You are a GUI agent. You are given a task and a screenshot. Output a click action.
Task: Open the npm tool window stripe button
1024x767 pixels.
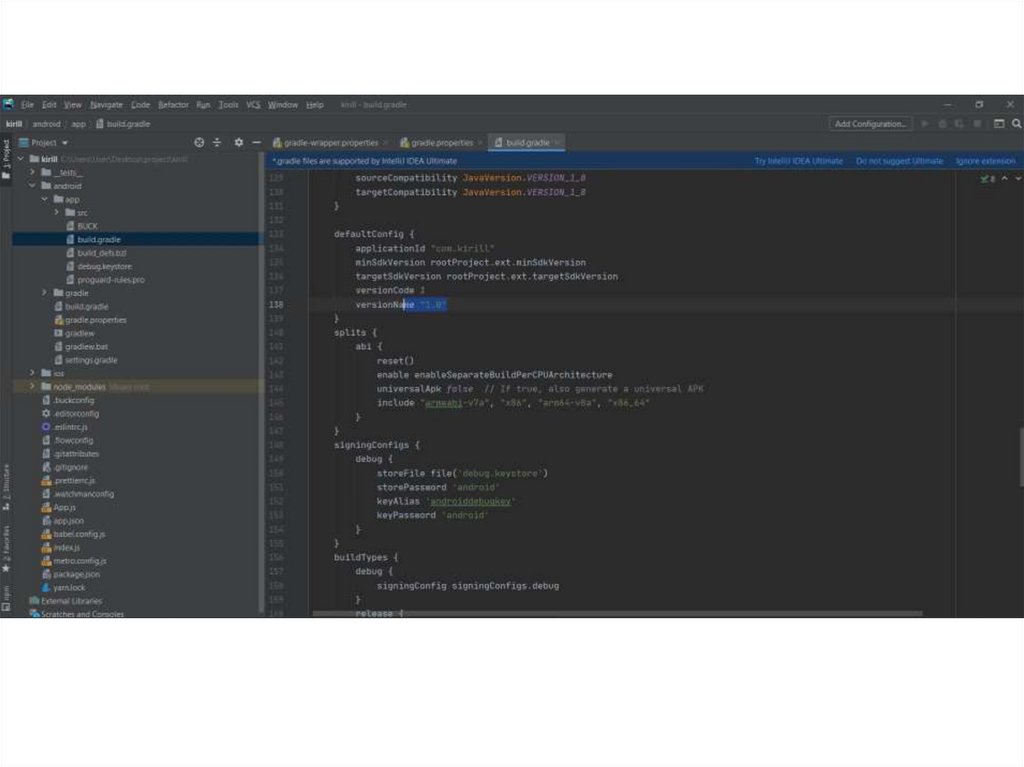6,598
